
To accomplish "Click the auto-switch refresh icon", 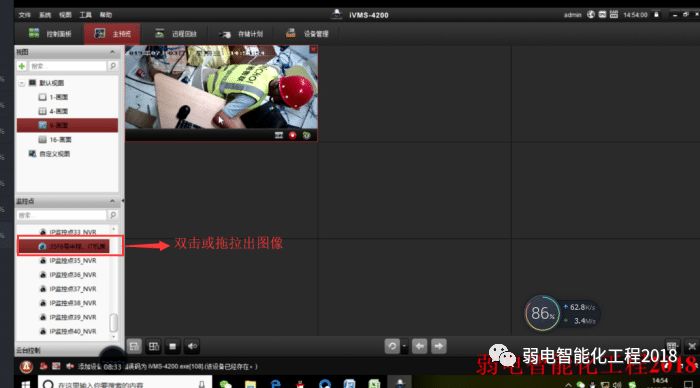I will click(x=392, y=346).
